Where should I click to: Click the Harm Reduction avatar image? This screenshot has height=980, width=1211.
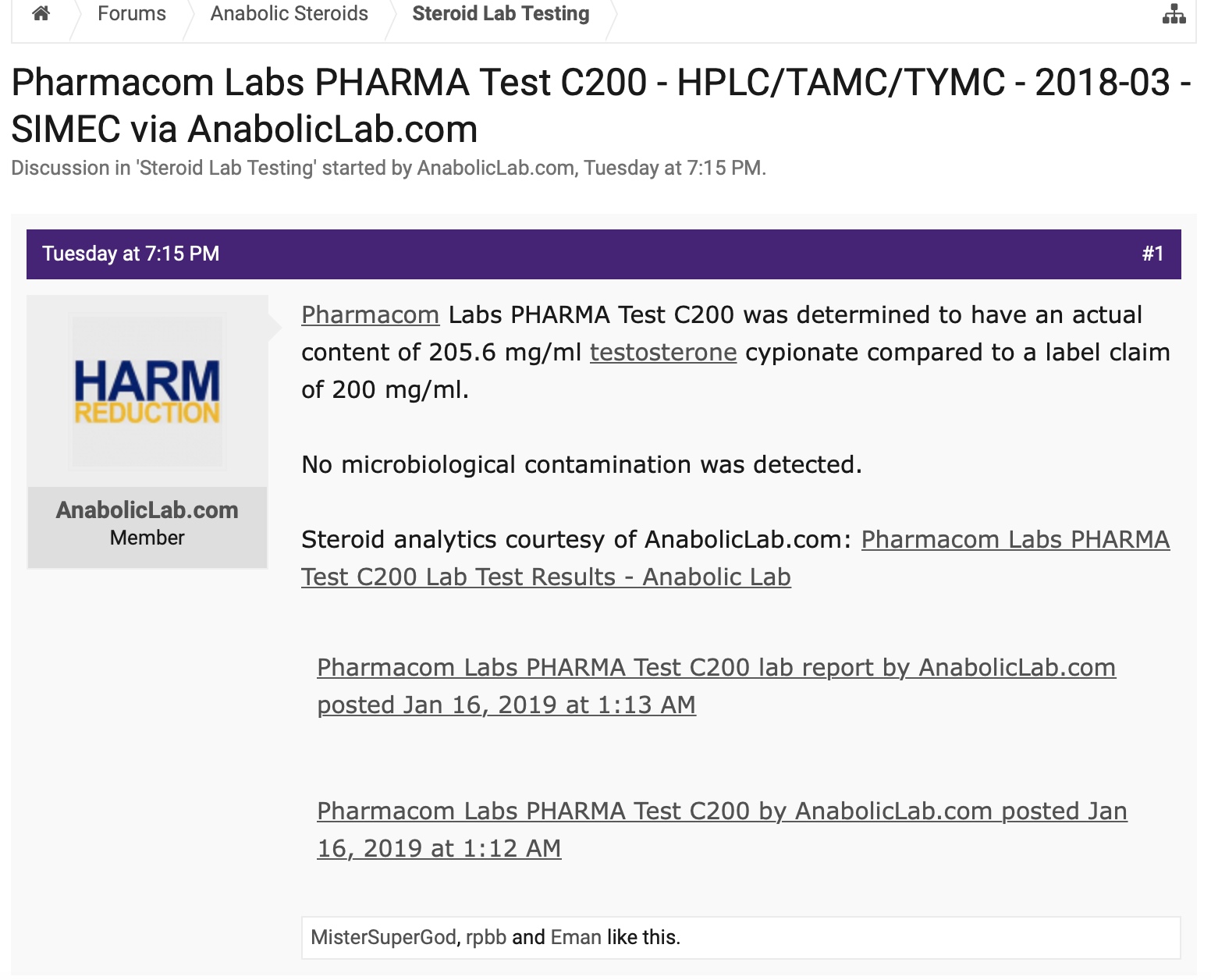click(147, 391)
